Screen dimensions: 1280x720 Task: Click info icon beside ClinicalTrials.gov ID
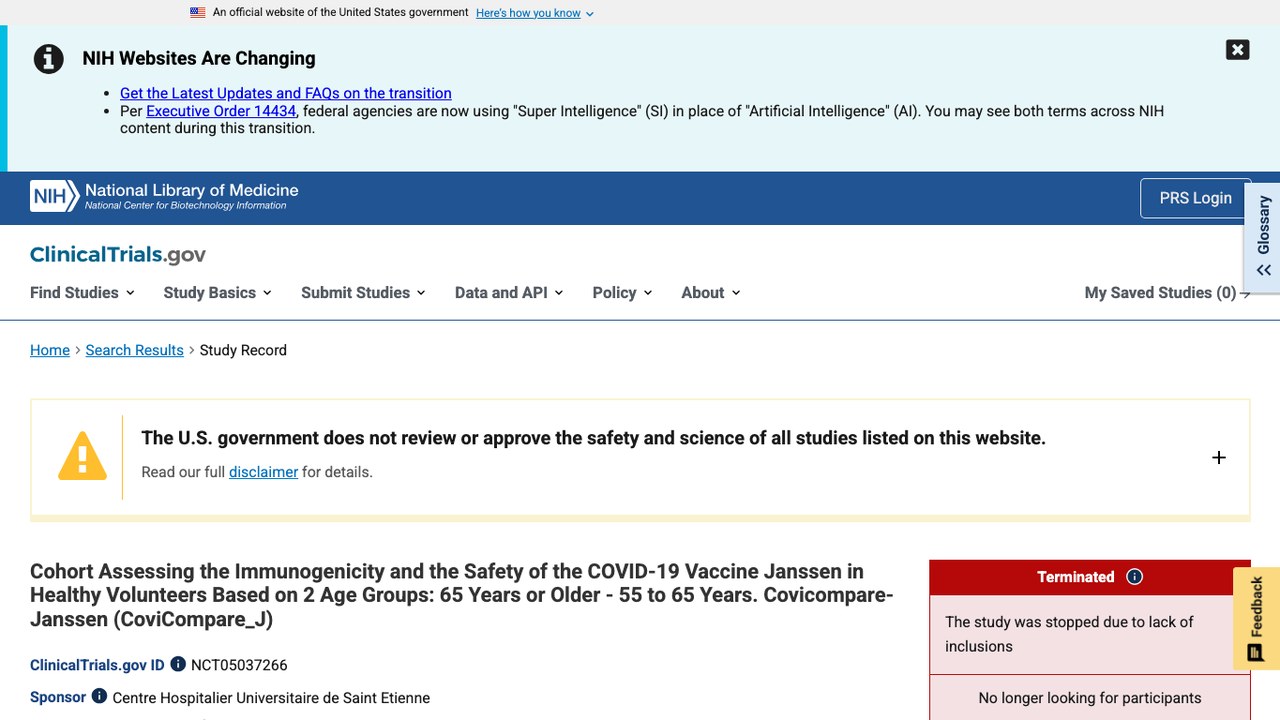(178, 664)
